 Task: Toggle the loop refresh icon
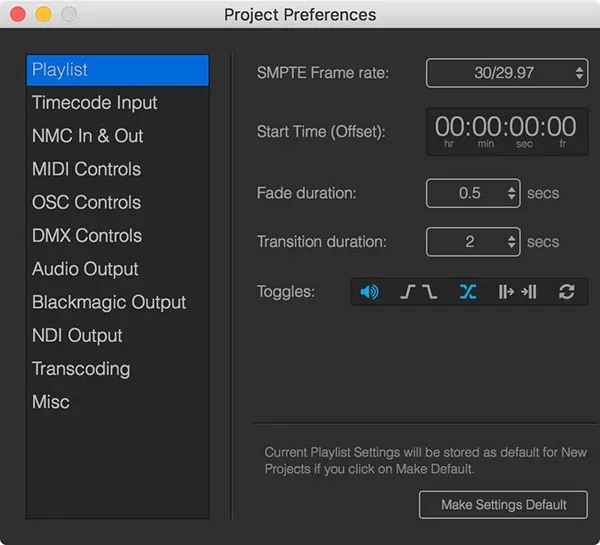click(566, 292)
